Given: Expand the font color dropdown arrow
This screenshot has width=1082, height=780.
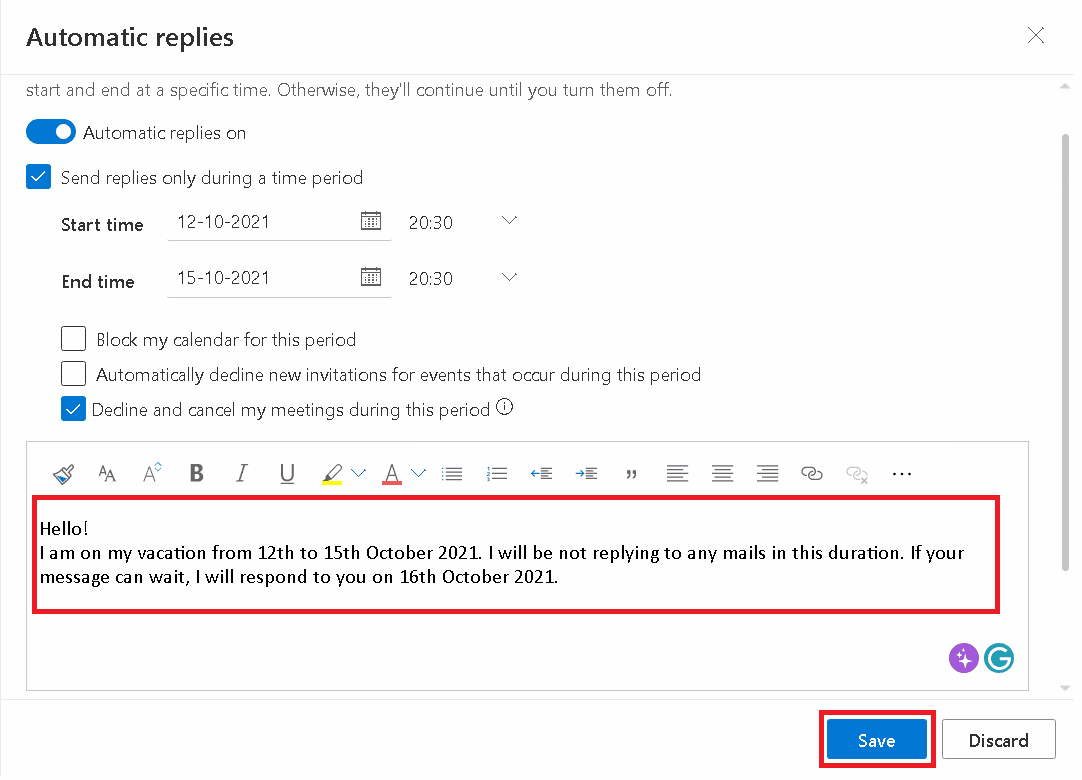Looking at the screenshot, I should point(420,476).
